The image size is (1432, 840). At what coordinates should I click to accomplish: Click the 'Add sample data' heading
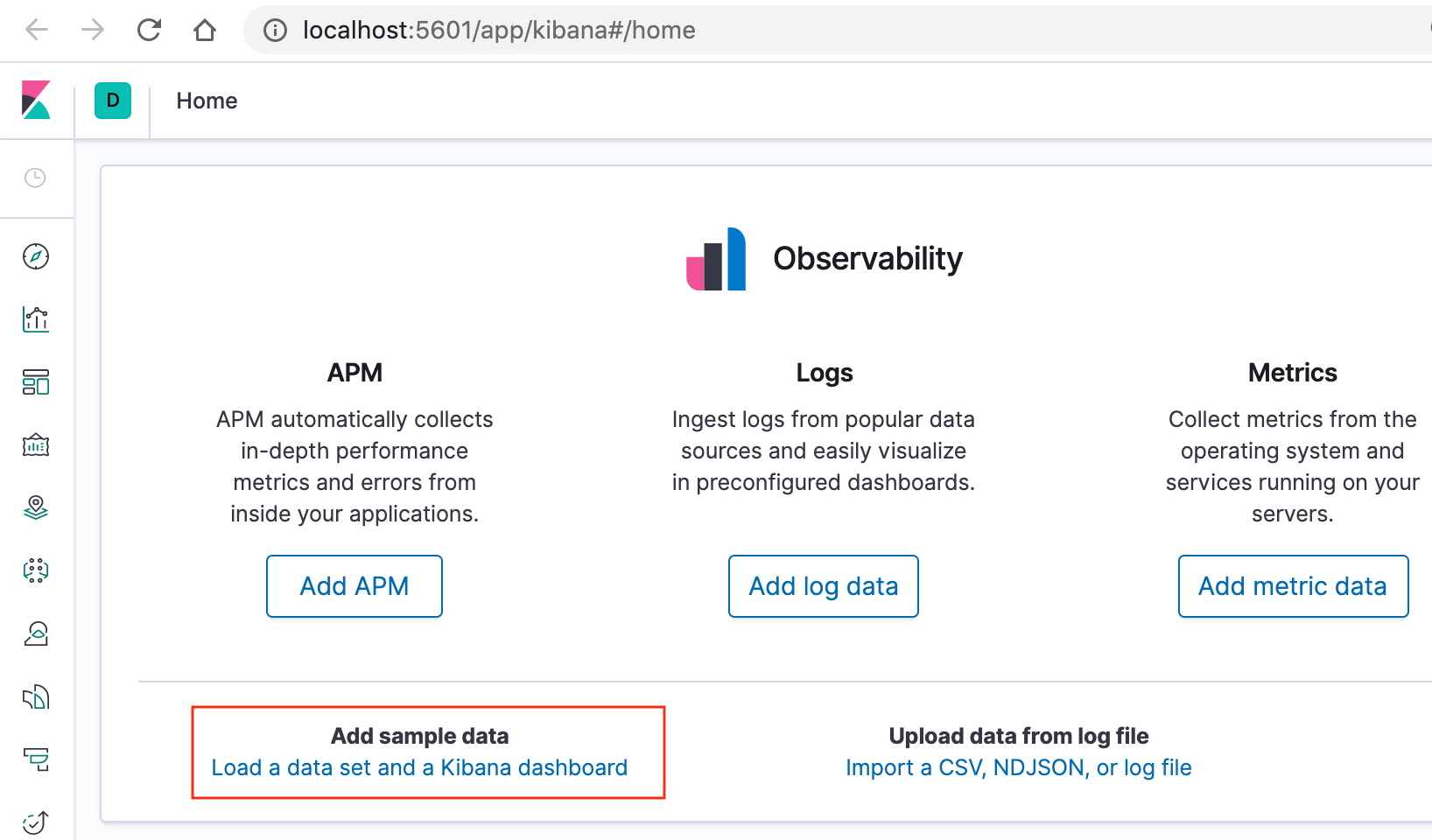pyautogui.click(x=419, y=736)
